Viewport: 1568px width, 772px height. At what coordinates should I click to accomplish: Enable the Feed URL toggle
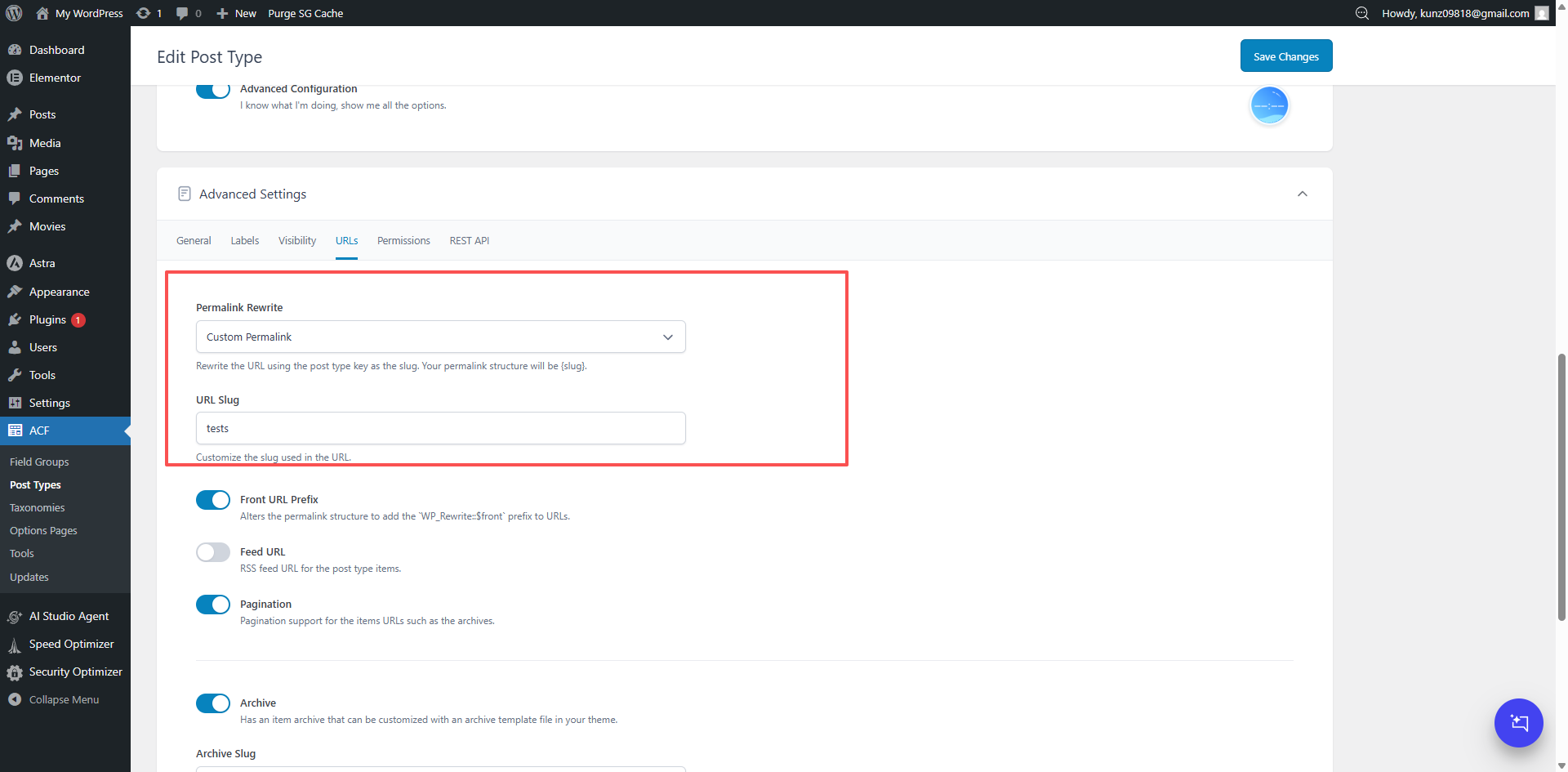tap(213, 552)
